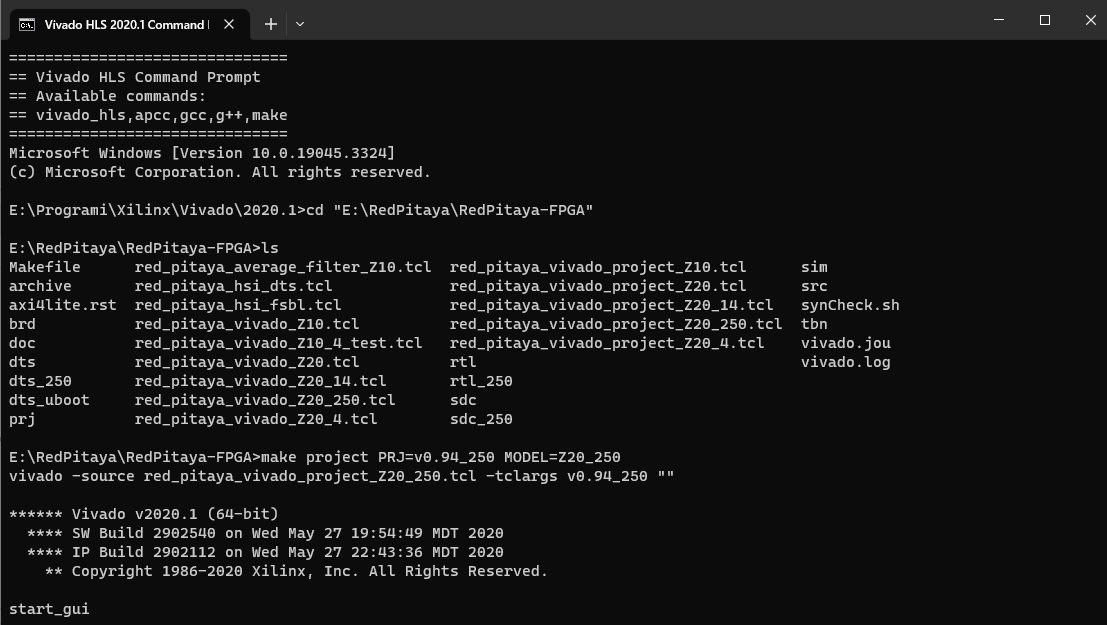Select the Vivado HLS 2020.1 Command tab

tap(129, 24)
